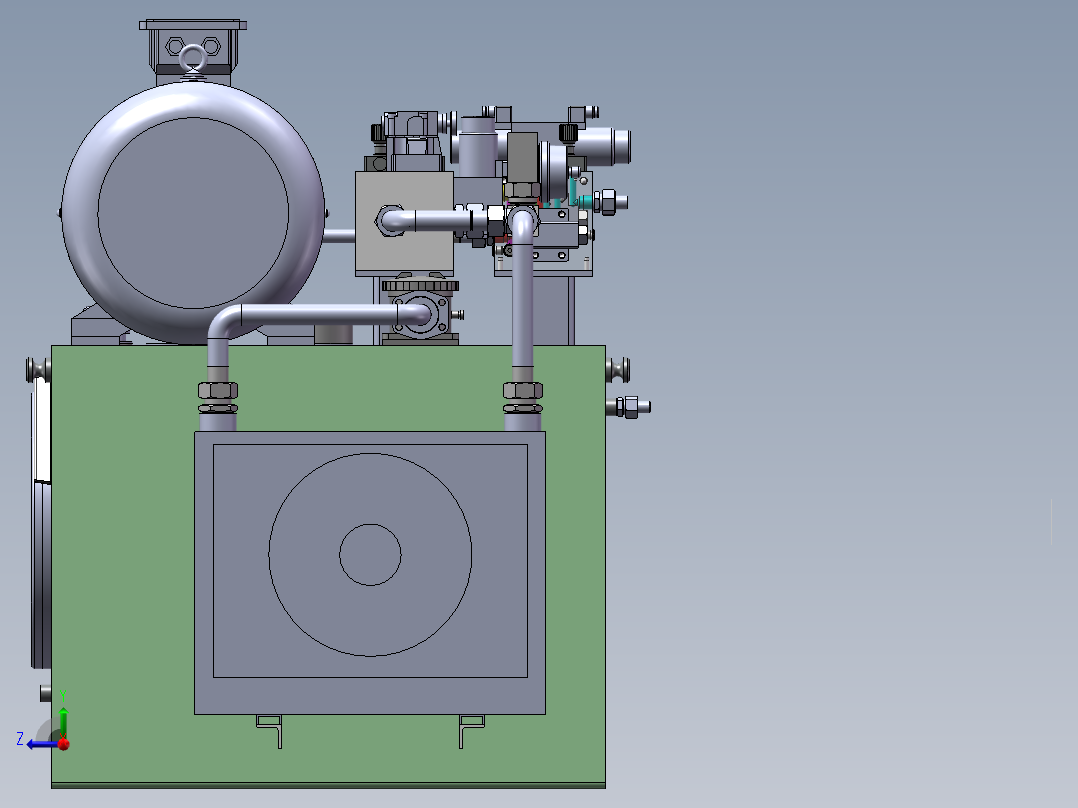Select the left mounting bracket under the cooler
The width and height of the screenshot is (1078, 808).
pos(270,731)
